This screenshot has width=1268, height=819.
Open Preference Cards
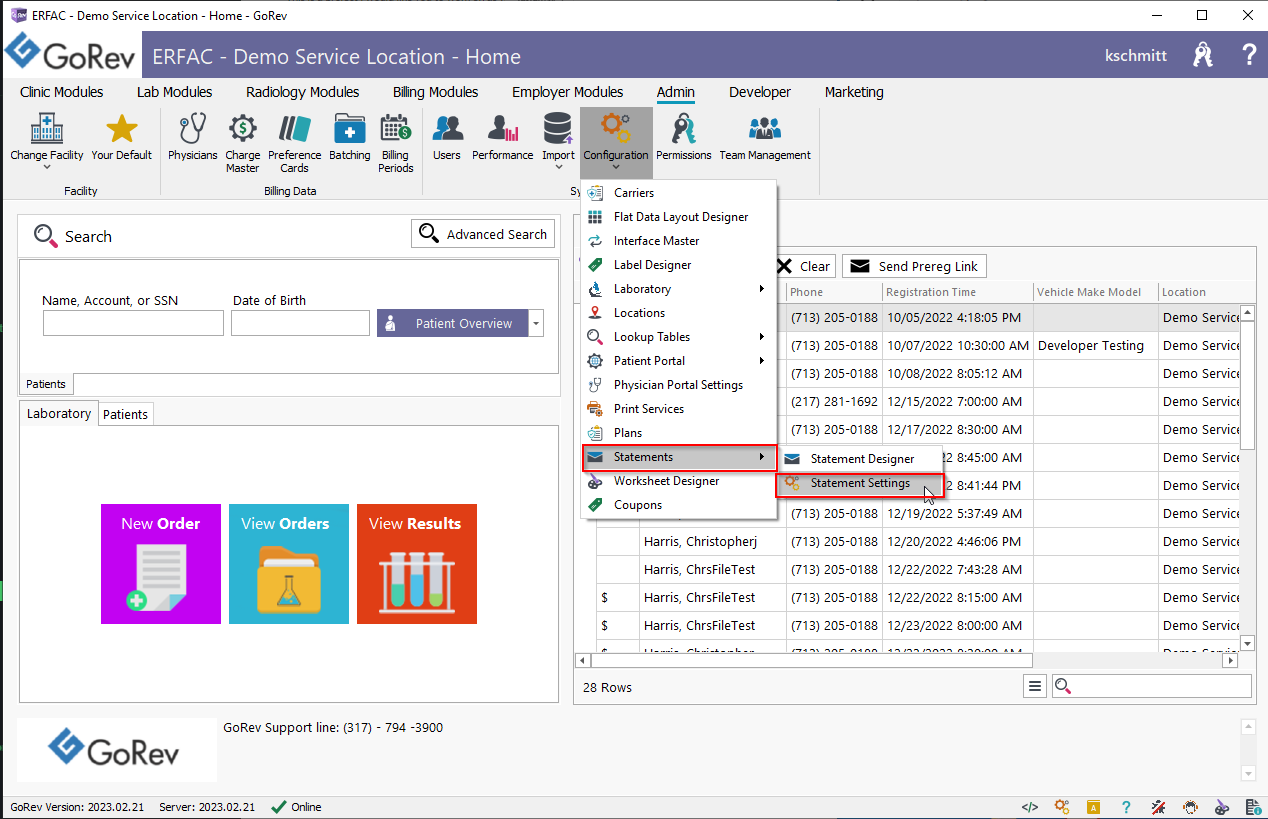click(x=294, y=142)
